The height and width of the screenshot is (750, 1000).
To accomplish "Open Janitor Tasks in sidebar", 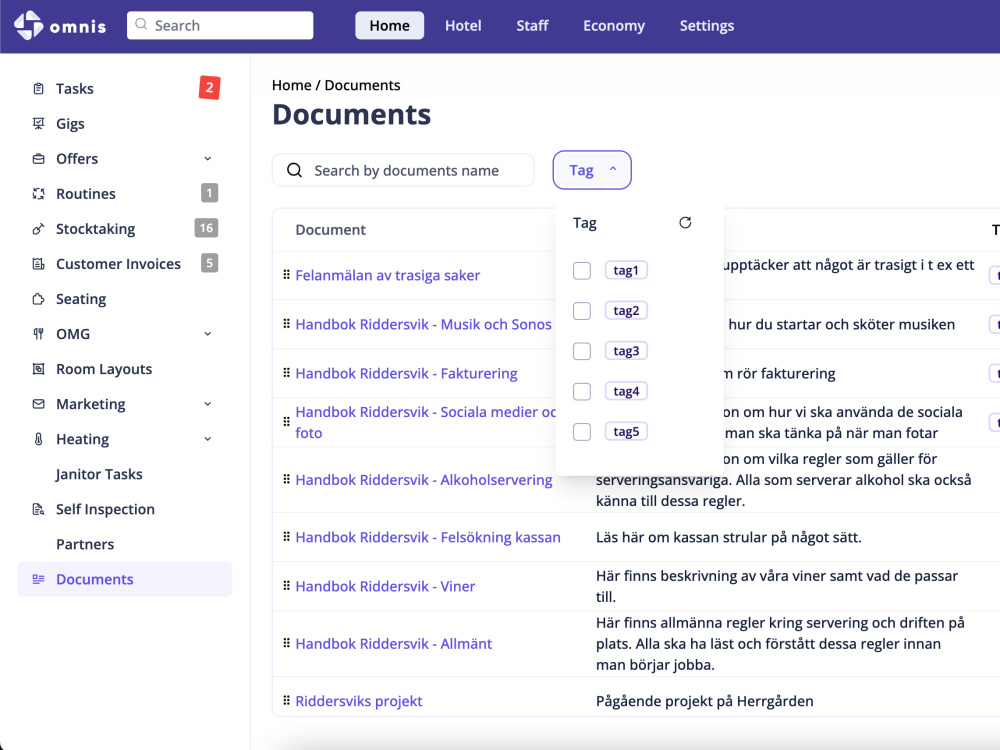I will [99, 474].
